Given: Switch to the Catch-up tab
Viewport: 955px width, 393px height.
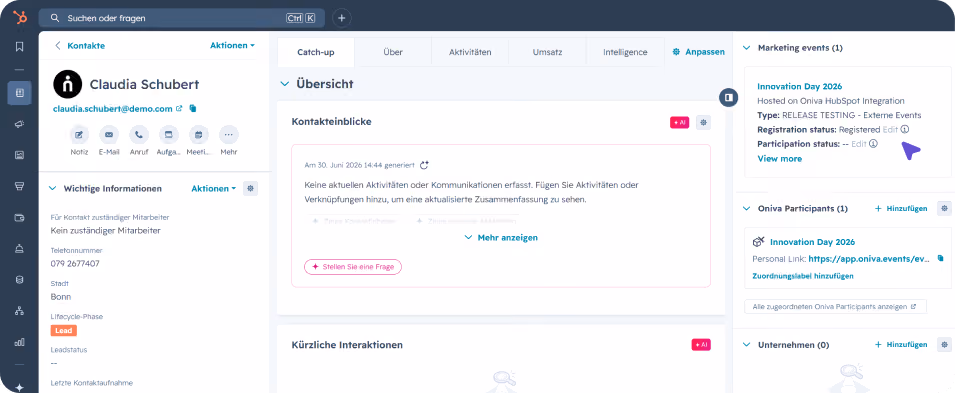Looking at the screenshot, I should tap(315, 52).
